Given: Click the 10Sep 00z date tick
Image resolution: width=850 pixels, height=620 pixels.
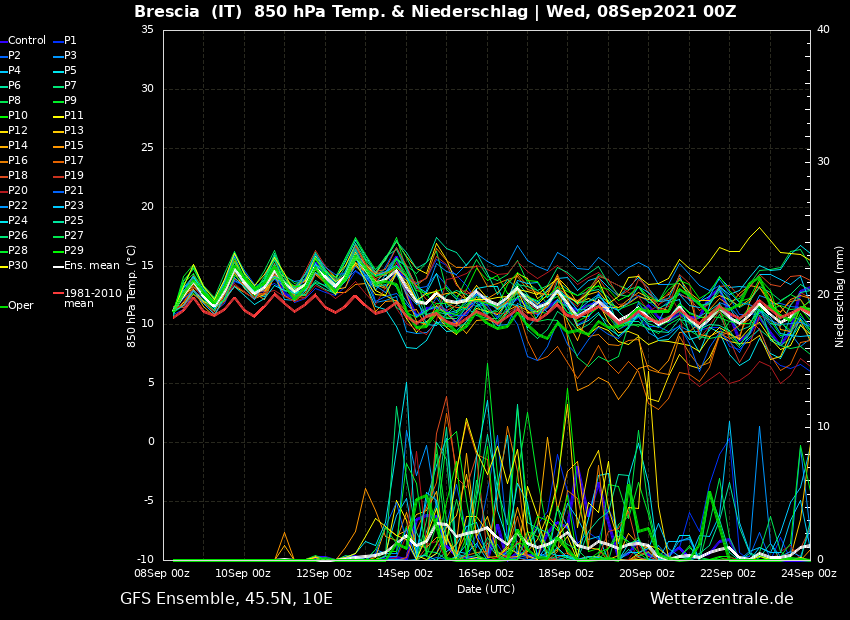Looking at the screenshot, I should 243,573.
